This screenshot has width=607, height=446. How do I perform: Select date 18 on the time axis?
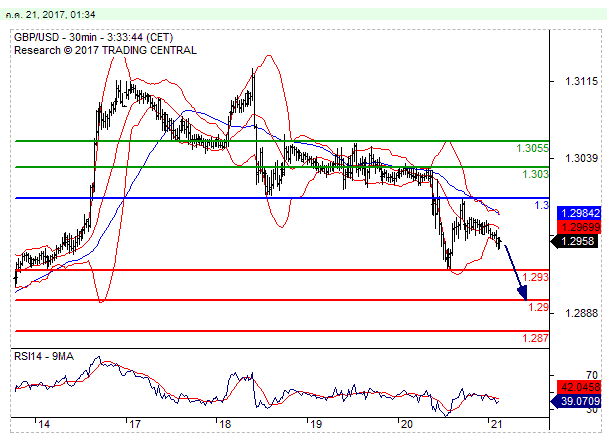pyautogui.click(x=225, y=424)
